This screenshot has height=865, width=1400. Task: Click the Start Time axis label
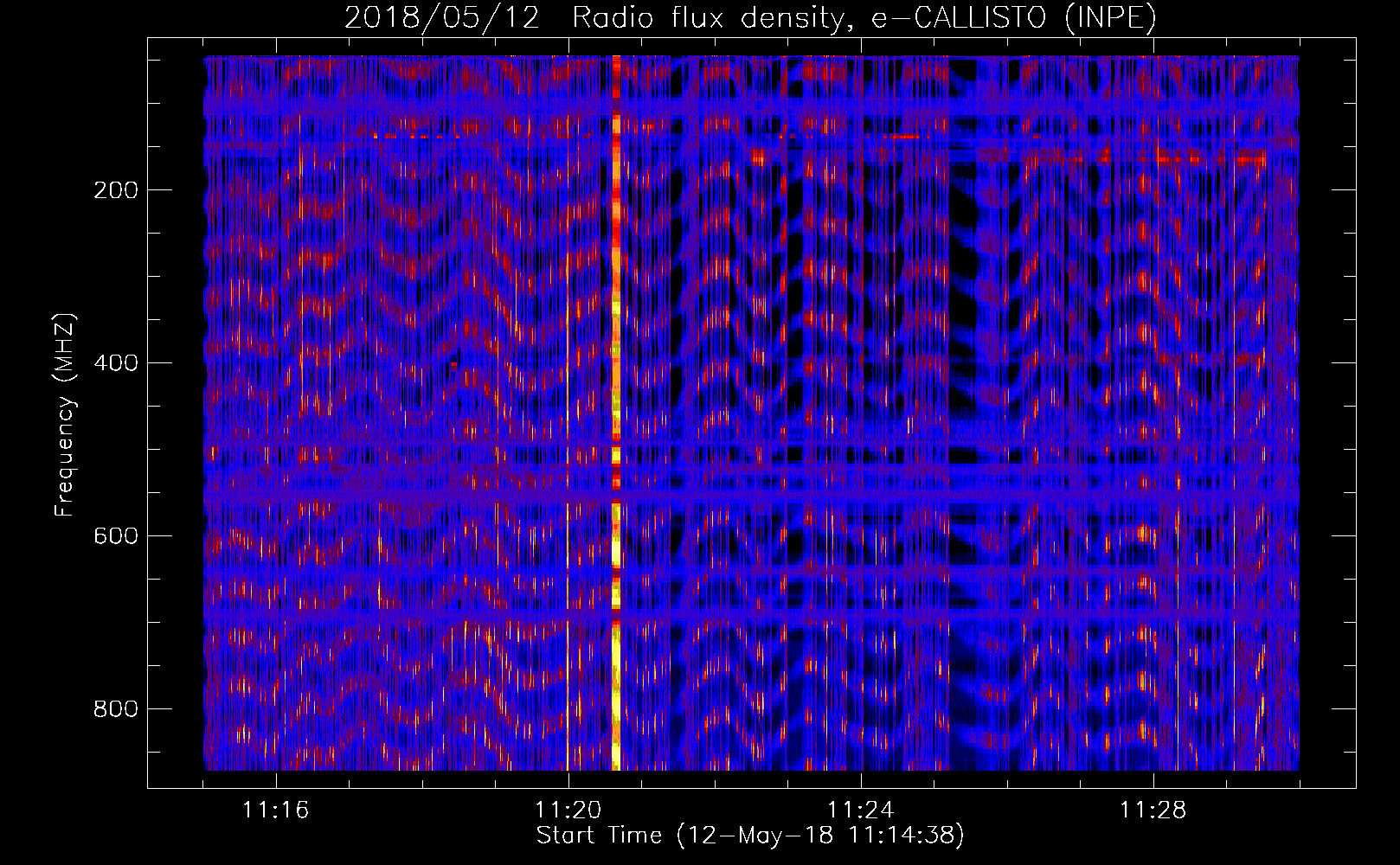pos(750,836)
